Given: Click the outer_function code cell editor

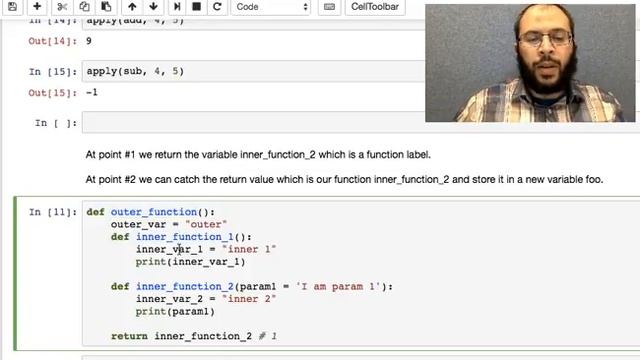Looking at the screenshot, I should 361,273.
